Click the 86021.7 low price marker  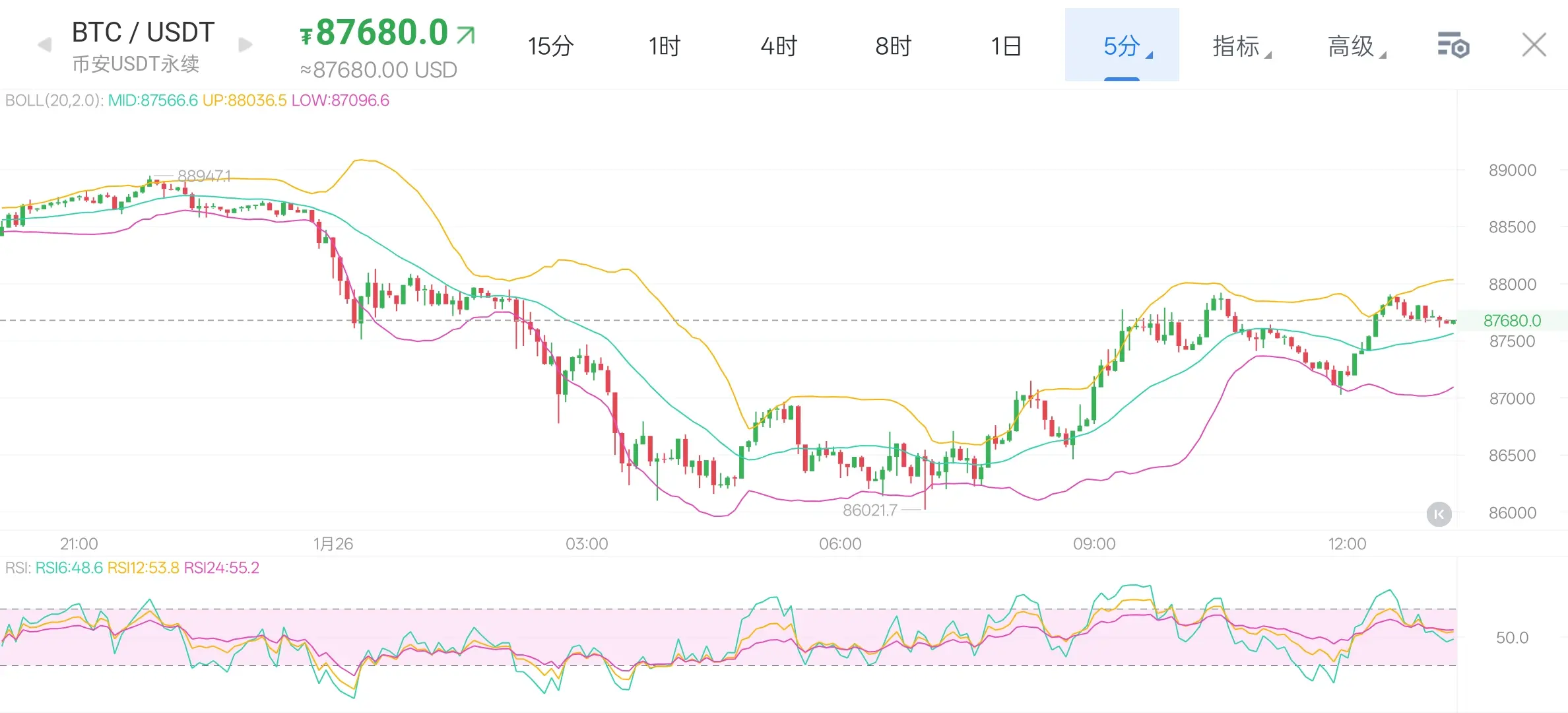coord(870,510)
